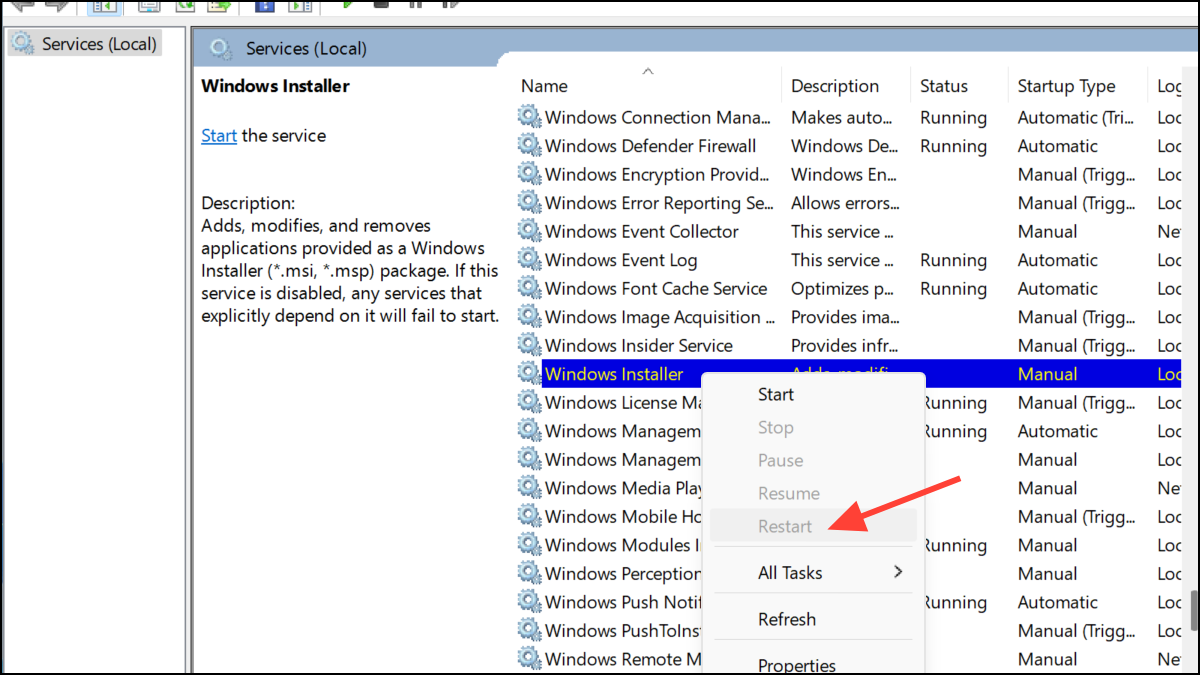1200x675 pixels.
Task: Click the gear icon beside Windows Mobile Hotspot
Action: (528, 516)
